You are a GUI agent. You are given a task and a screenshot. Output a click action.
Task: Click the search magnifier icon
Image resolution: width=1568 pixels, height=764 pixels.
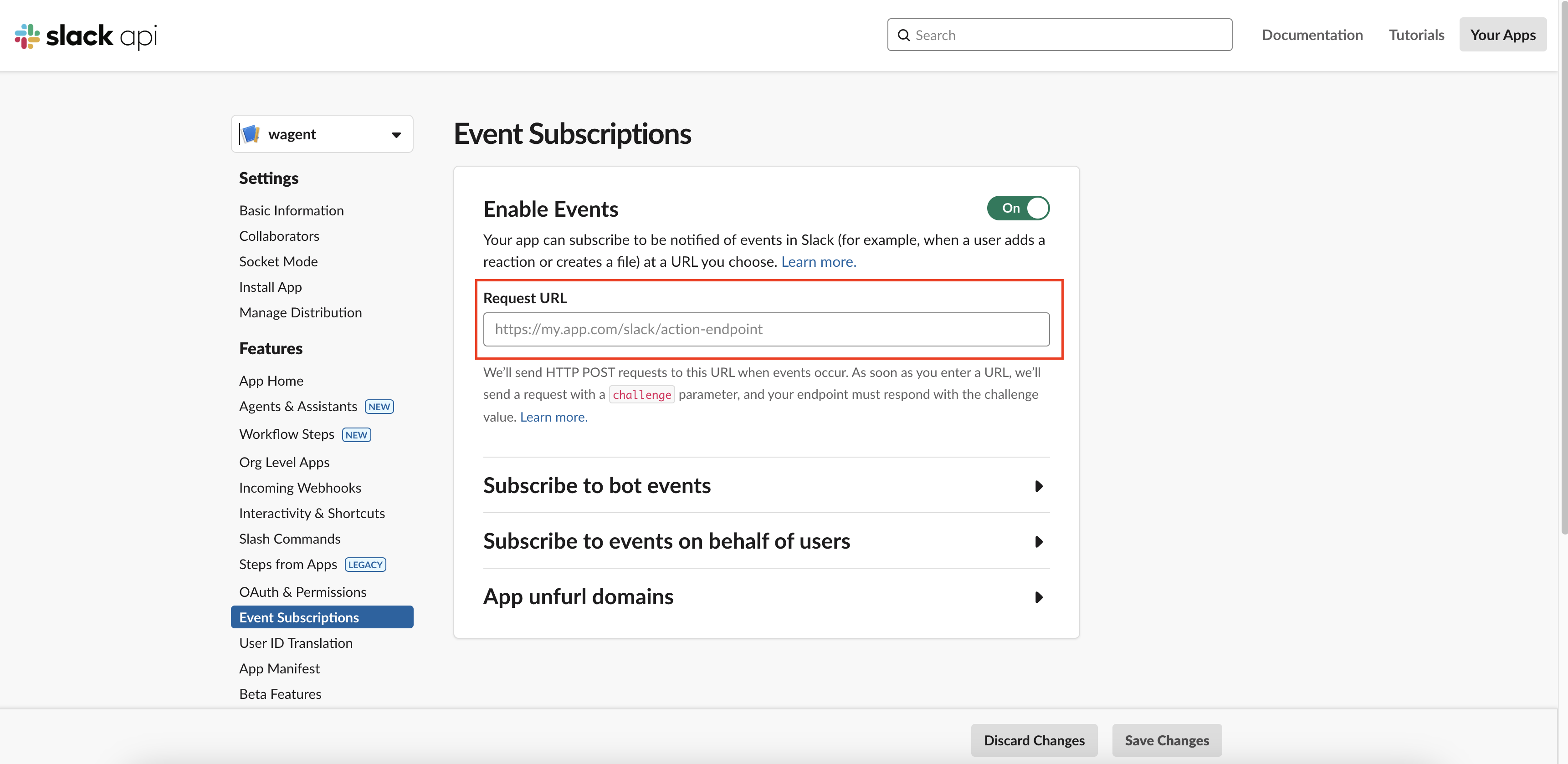coord(904,35)
